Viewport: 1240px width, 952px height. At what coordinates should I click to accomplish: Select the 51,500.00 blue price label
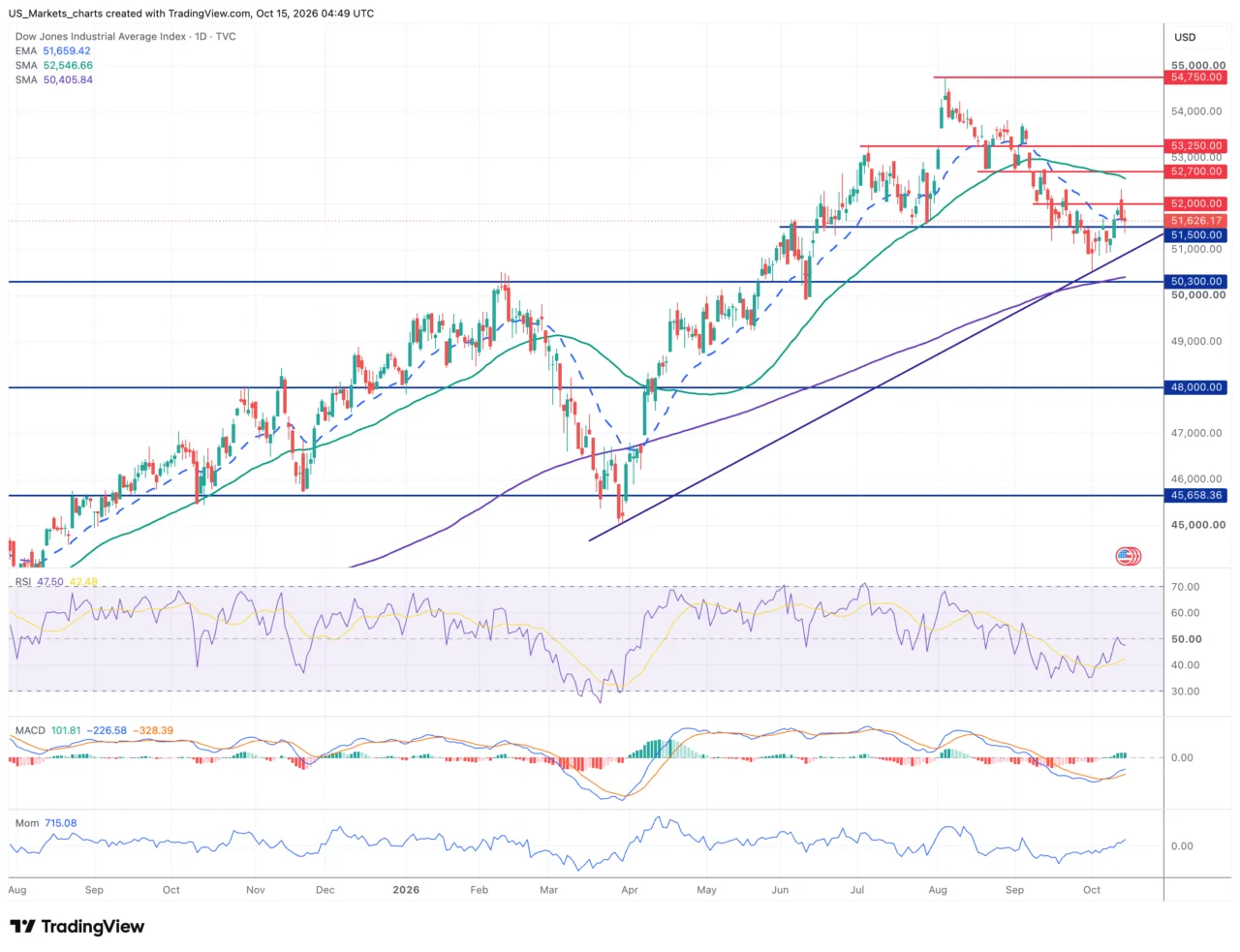tap(1196, 235)
